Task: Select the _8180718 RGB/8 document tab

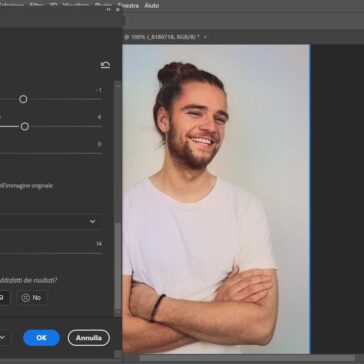Action: pyautogui.click(x=162, y=37)
